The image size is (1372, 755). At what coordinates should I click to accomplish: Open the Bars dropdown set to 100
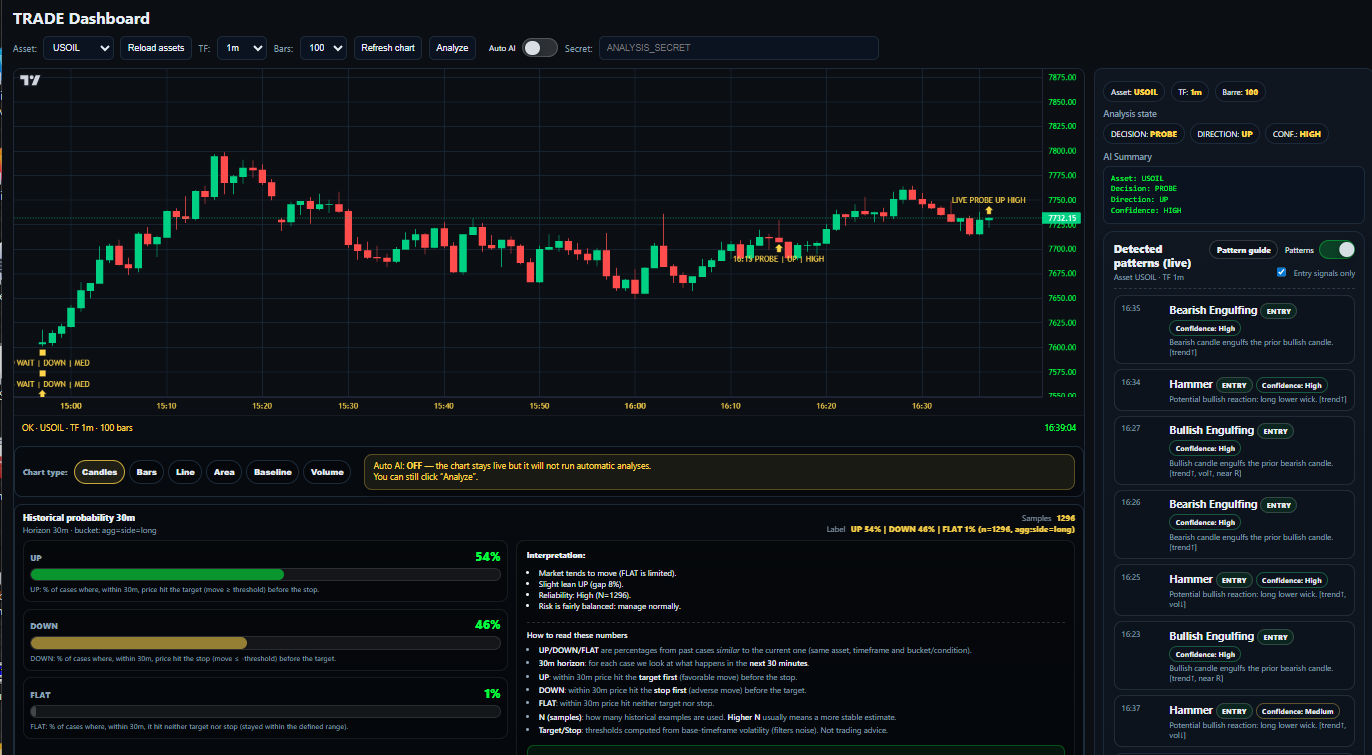point(323,47)
